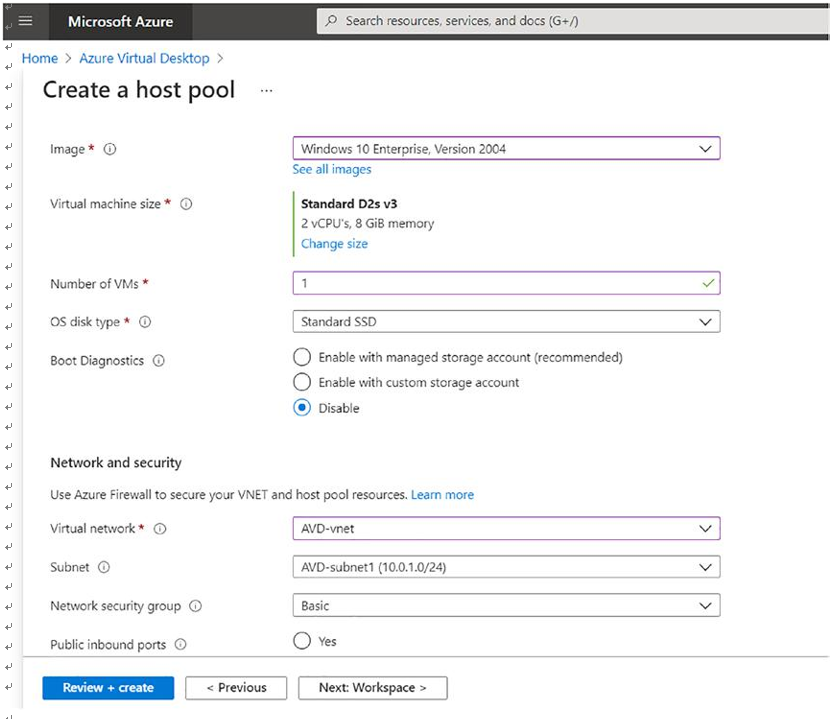Viewport: 831px width, 719px height.
Task: Open the Virtual network dropdown
Action: (x=506, y=528)
